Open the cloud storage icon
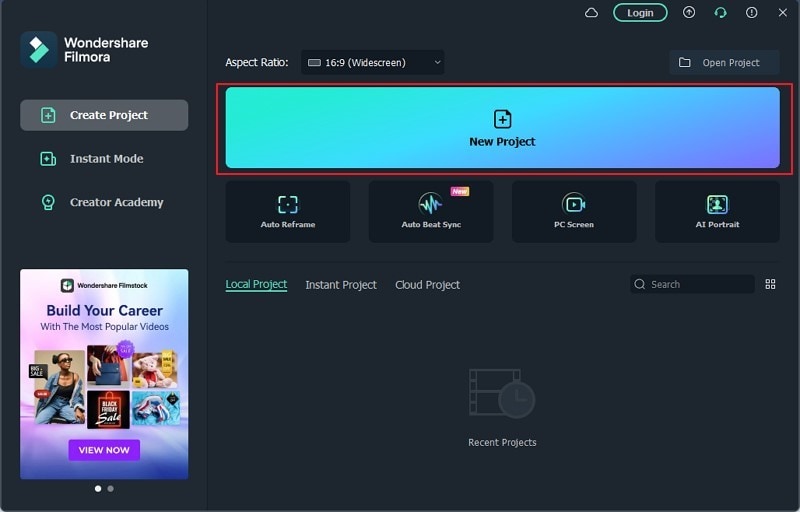 click(x=591, y=13)
